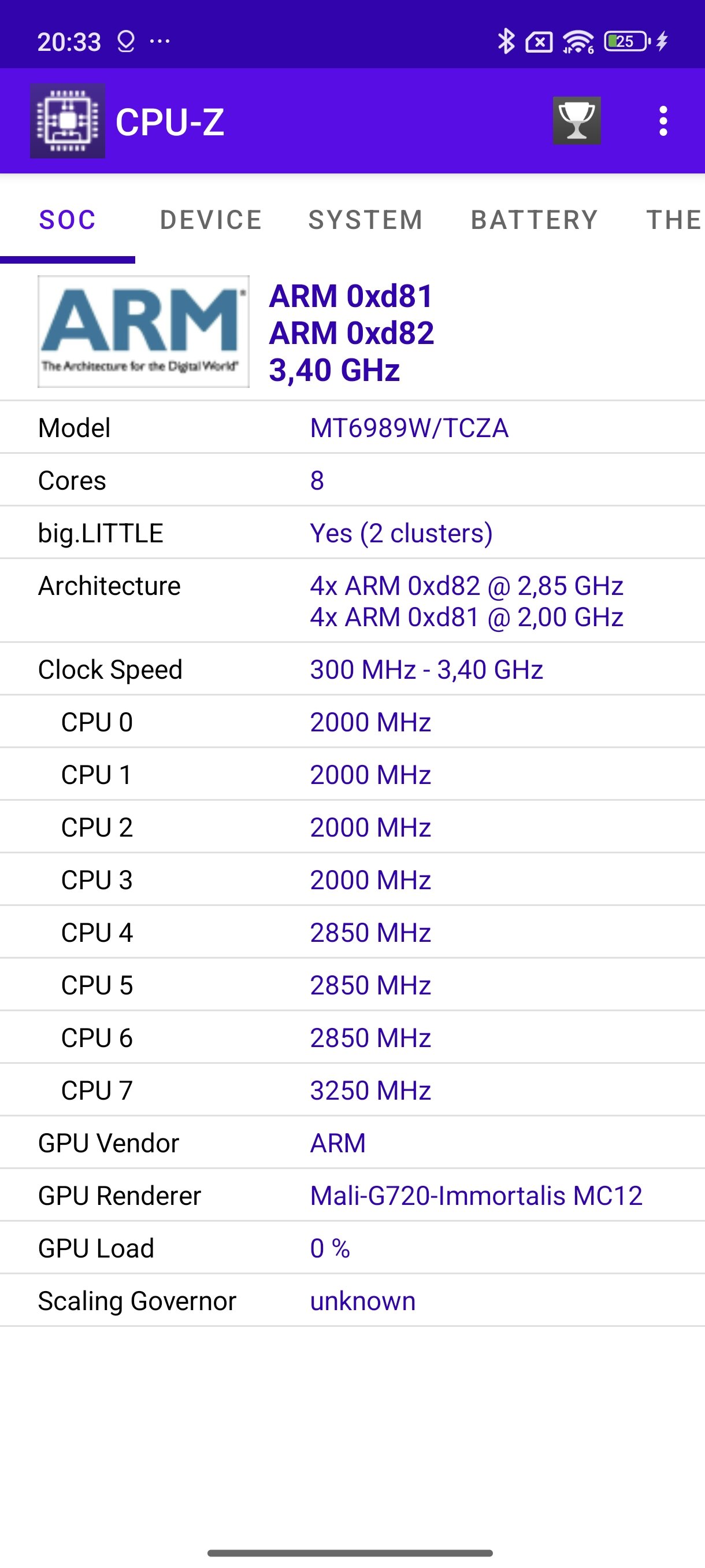Switch to the DEVICE tab
The width and height of the screenshot is (705, 1568).
click(x=211, y=220)
